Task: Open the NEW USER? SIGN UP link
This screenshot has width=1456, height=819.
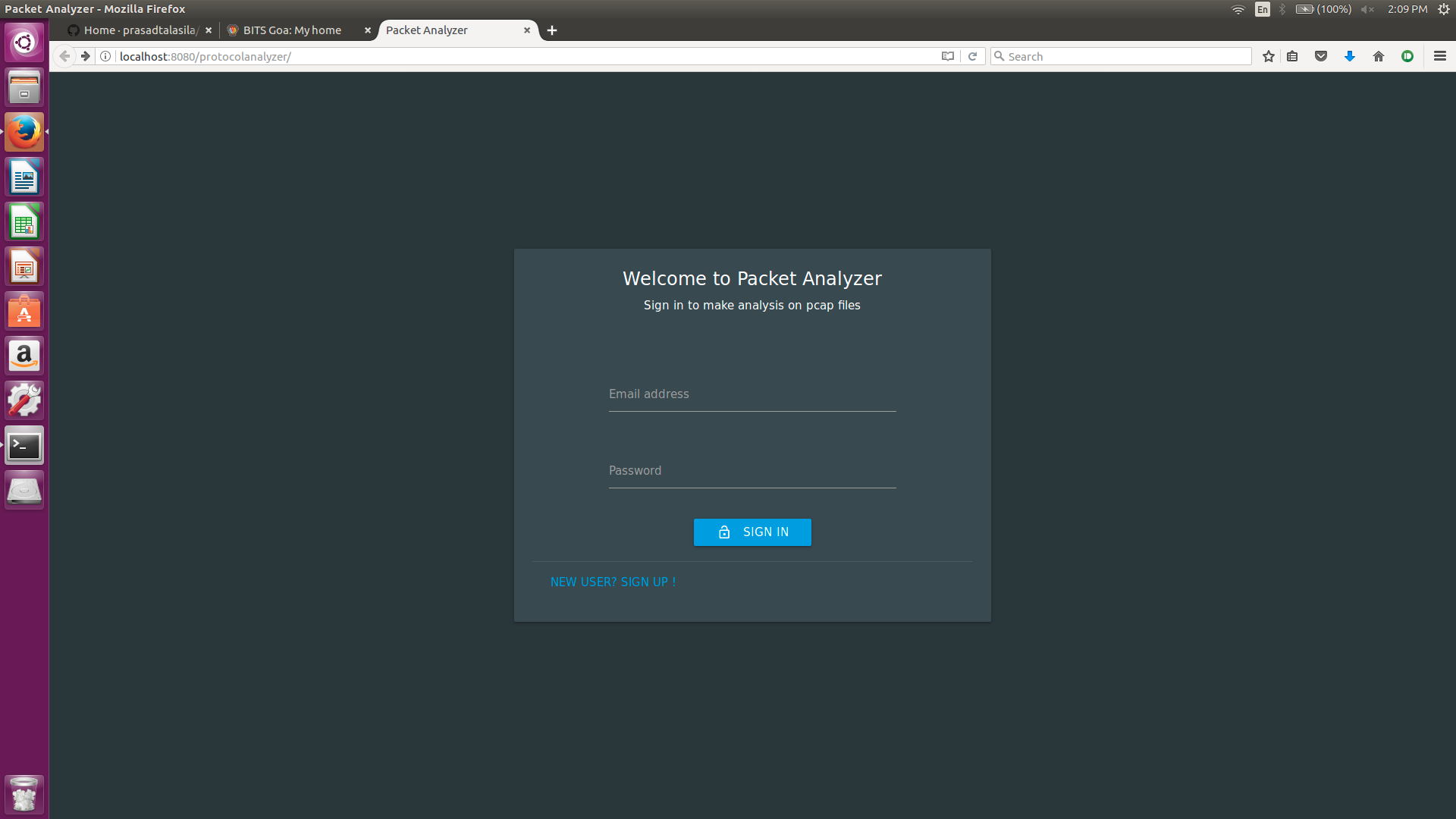Action: tap(613, 582)
